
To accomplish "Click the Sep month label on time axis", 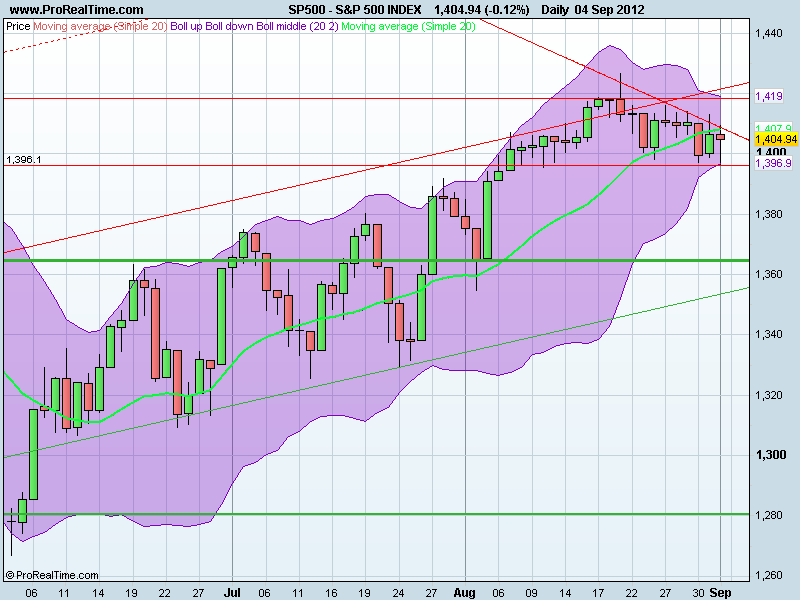I will pyautogui.click(x=720, y=593).
